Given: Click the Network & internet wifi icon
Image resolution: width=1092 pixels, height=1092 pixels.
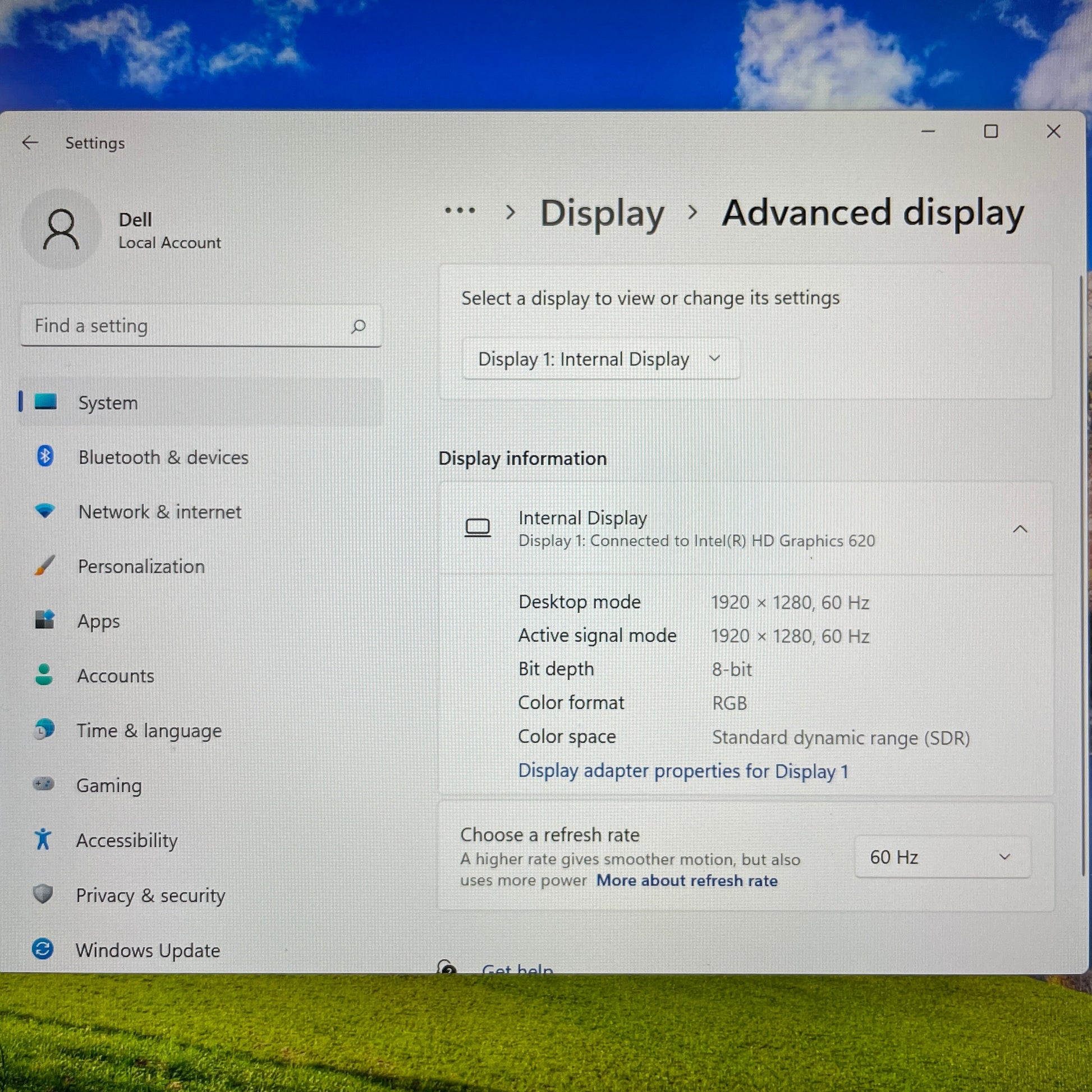Looking at the screenshot, I should 45,511.
